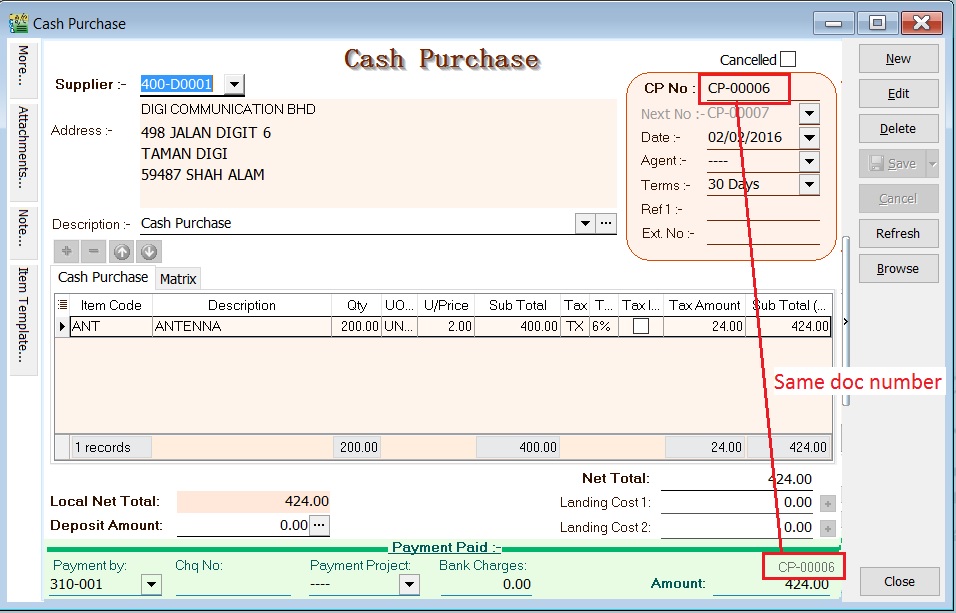956x613 pixels.
Task: Open the Attachments side tab
Action: (23, 148)
